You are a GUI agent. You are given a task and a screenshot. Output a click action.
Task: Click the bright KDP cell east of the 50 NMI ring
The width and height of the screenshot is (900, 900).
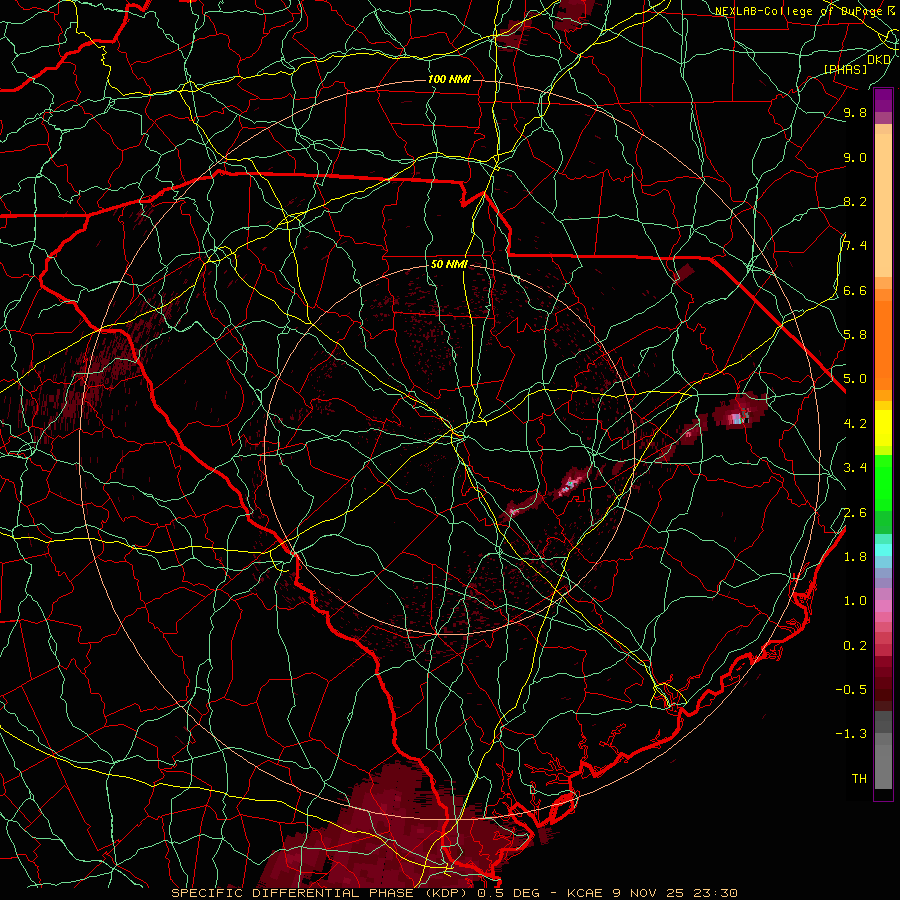tap(739, 412)
